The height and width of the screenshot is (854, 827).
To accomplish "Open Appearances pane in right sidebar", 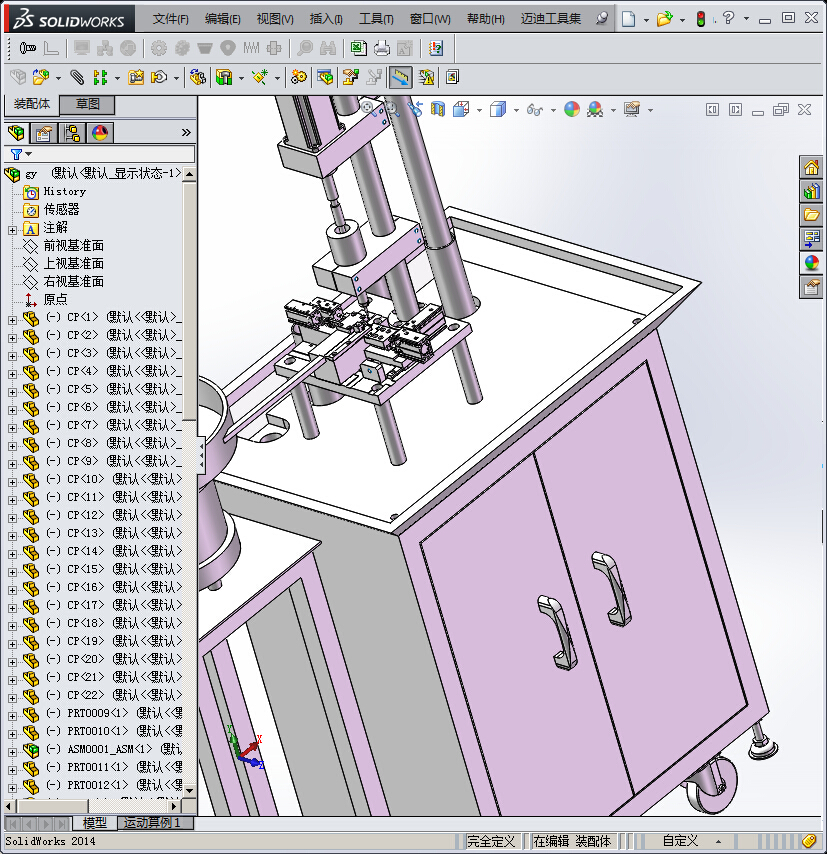I will 811,263.
